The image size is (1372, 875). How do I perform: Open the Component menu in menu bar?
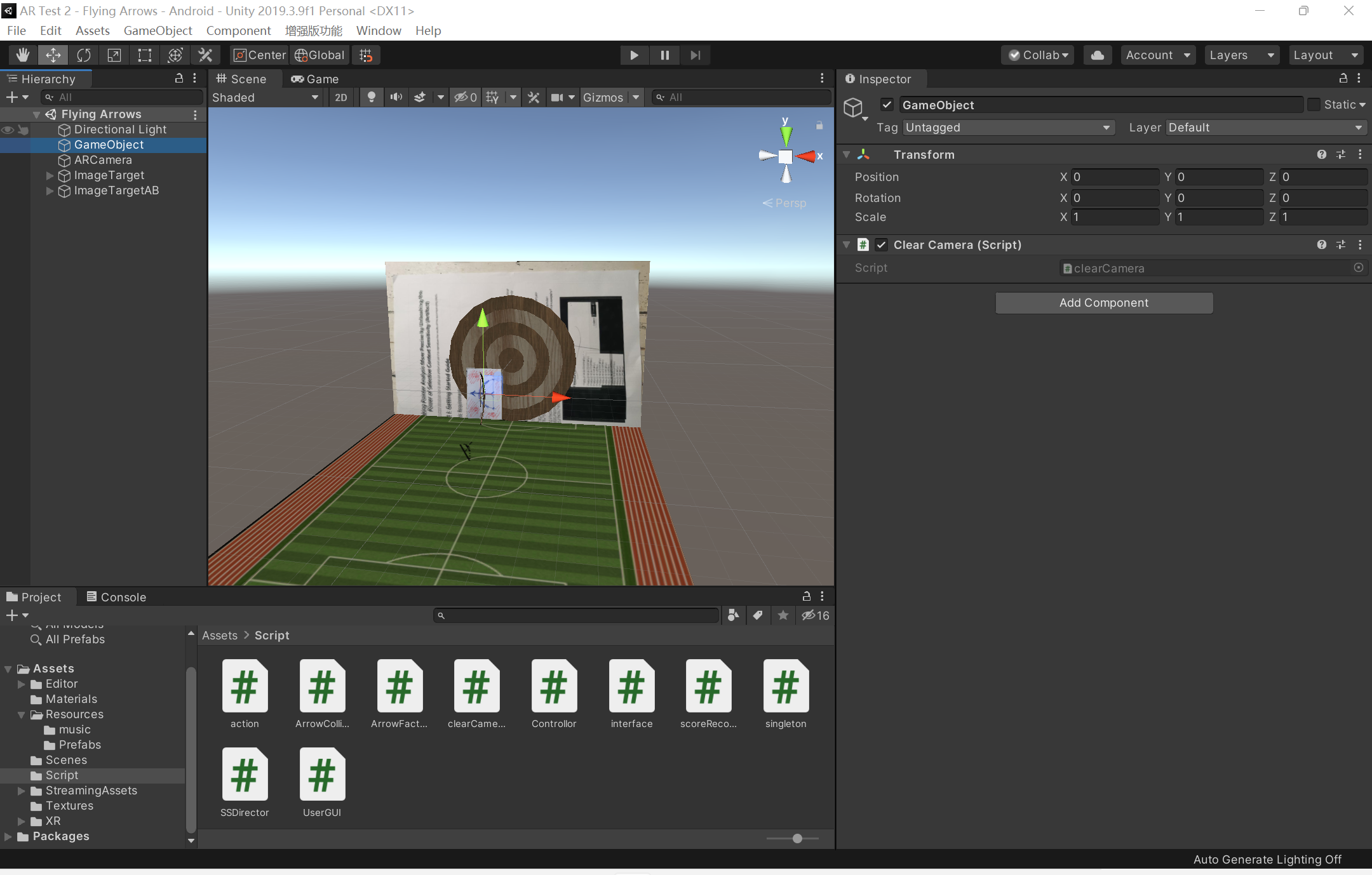[238, 30]
